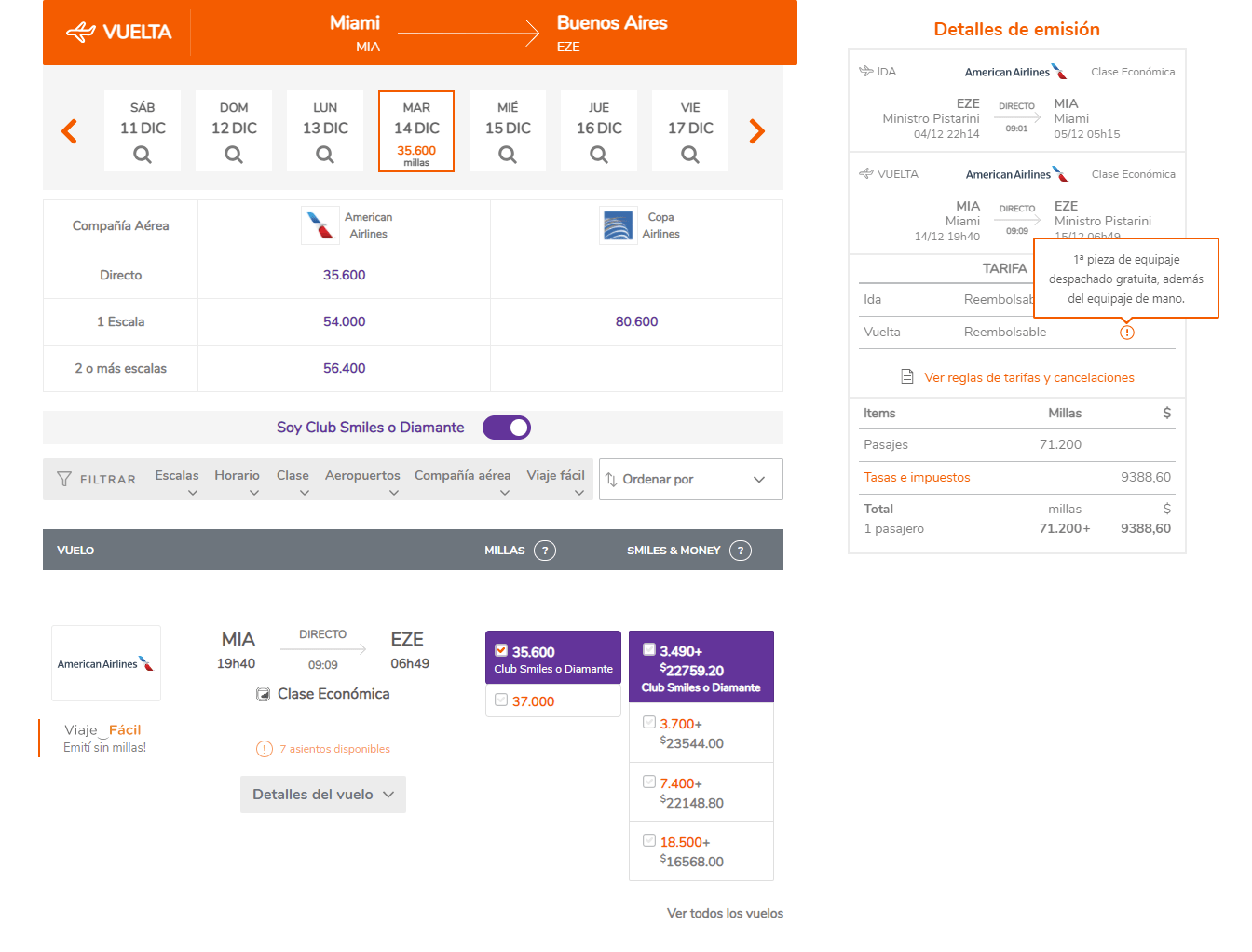Click the Buenos Aires EZE destination header

612,33
